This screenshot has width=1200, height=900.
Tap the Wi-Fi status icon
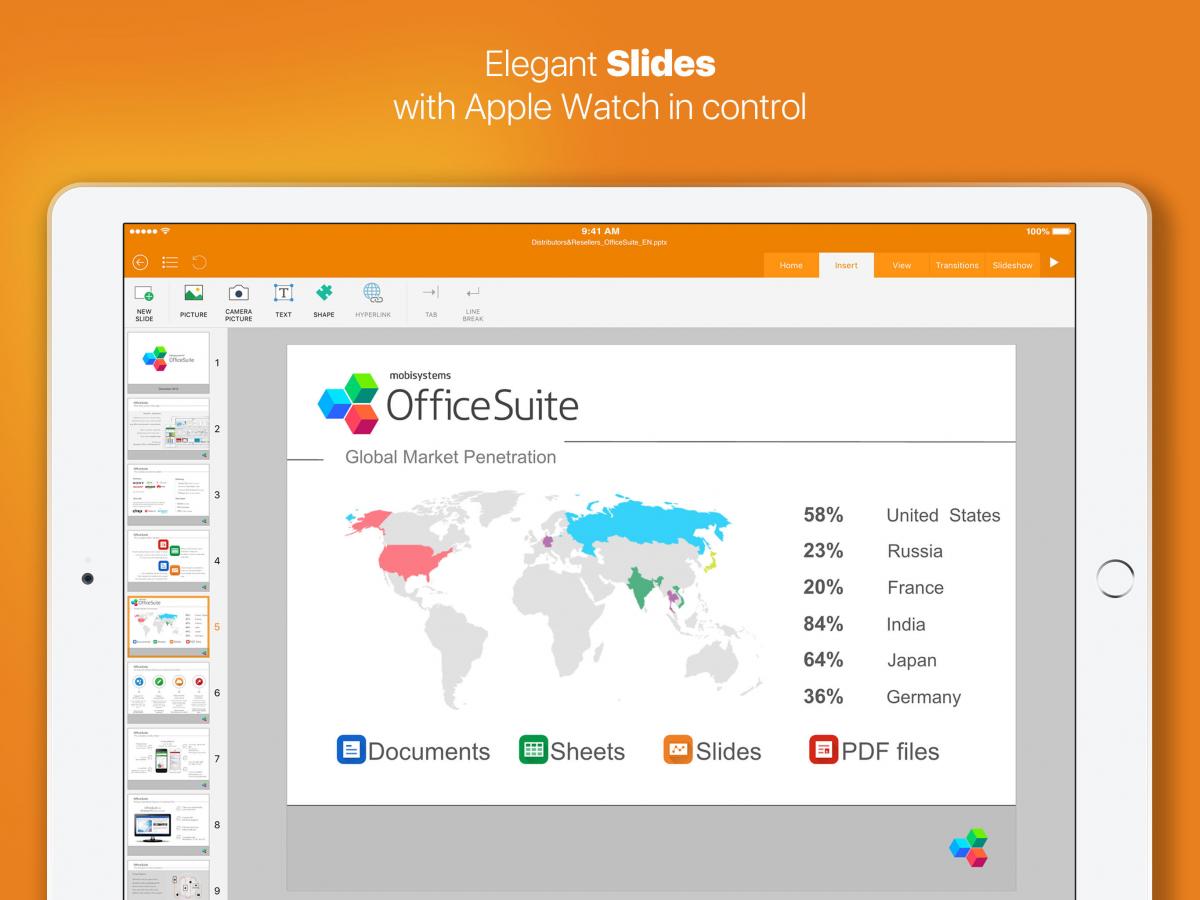[x=166, y=231]
